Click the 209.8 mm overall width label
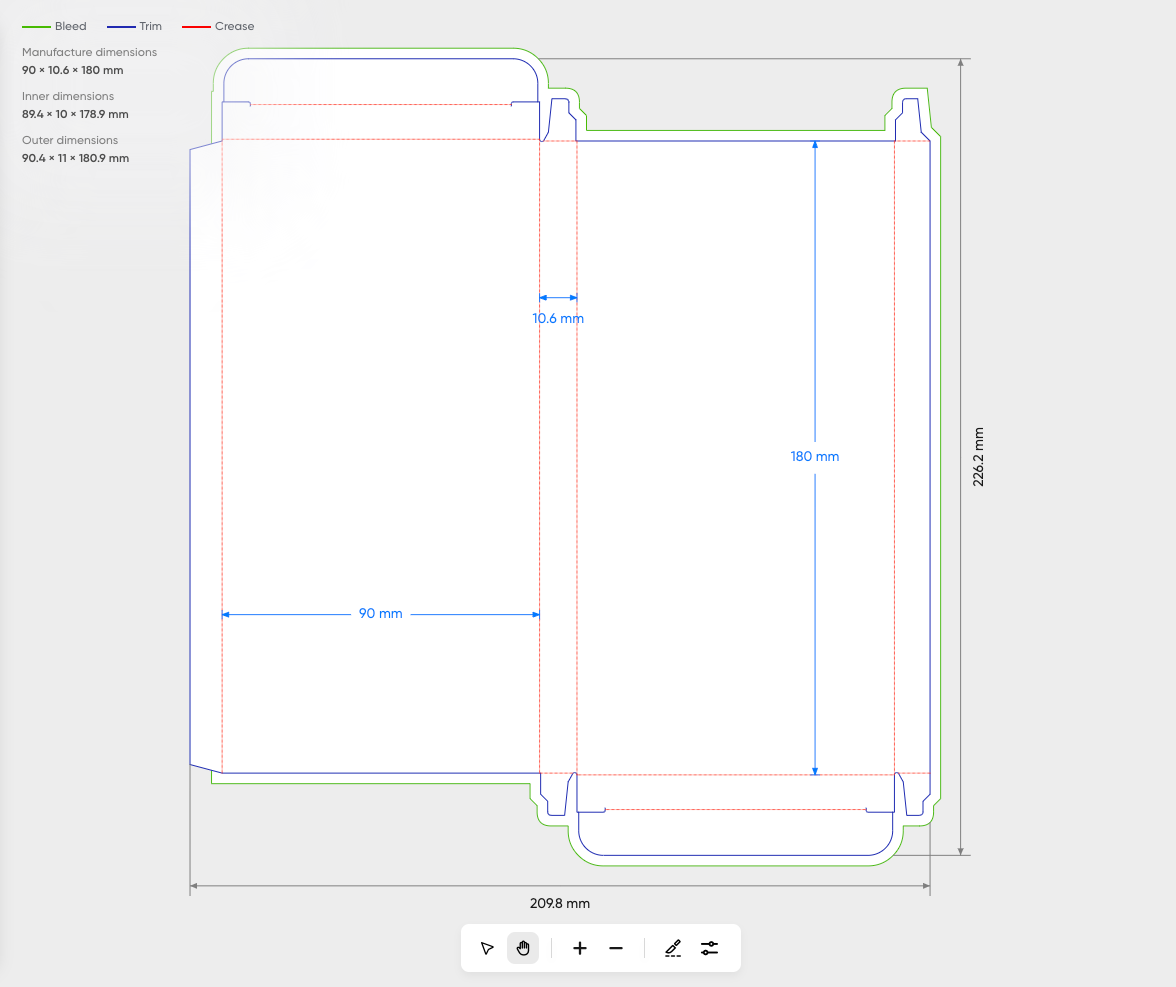 (x=559, y=904)
